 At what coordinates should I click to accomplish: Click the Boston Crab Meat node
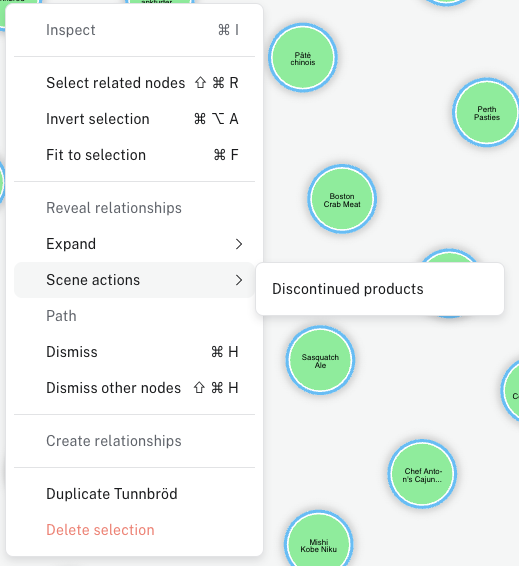point(342,199)
